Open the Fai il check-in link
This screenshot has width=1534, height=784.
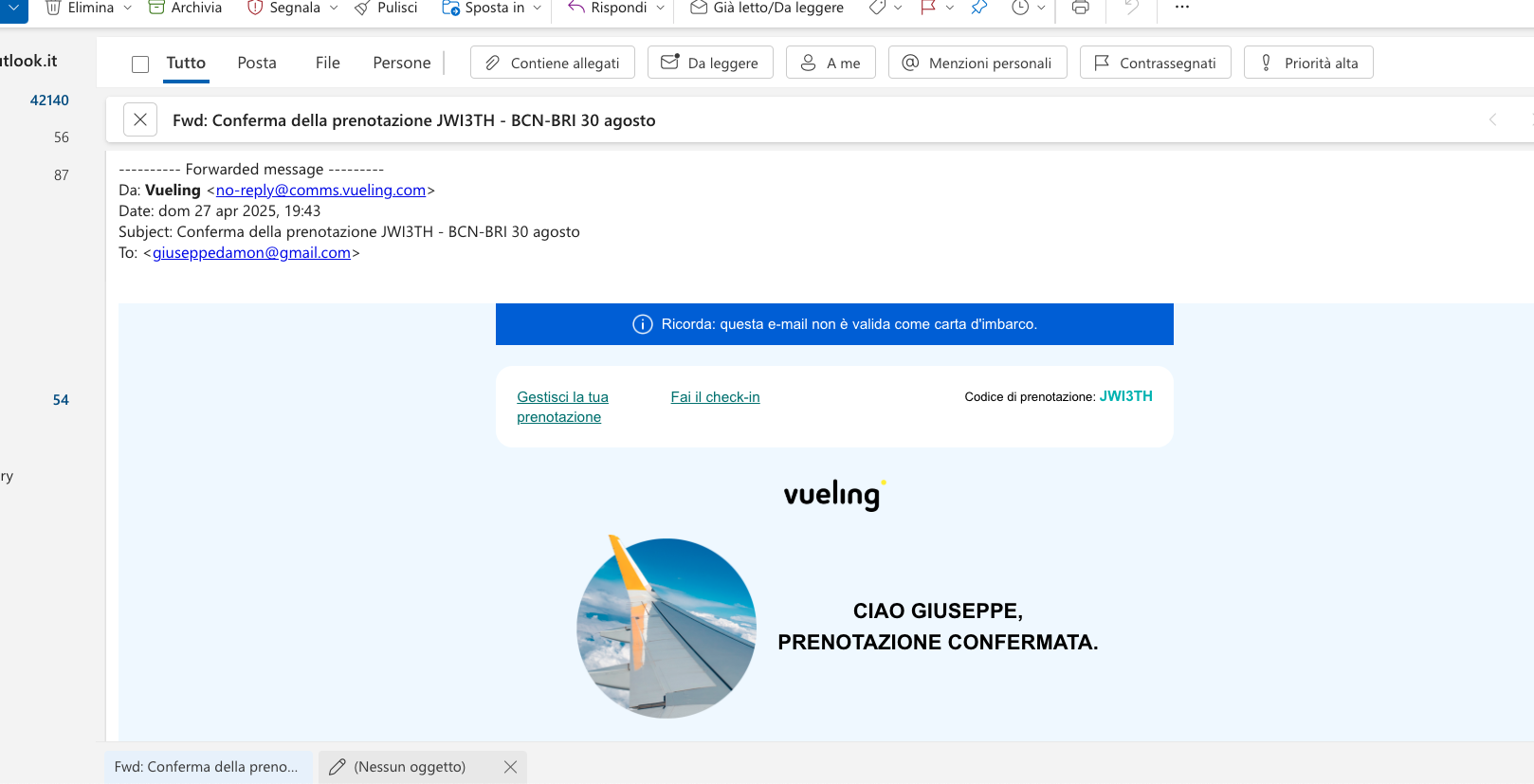point(715,397)
